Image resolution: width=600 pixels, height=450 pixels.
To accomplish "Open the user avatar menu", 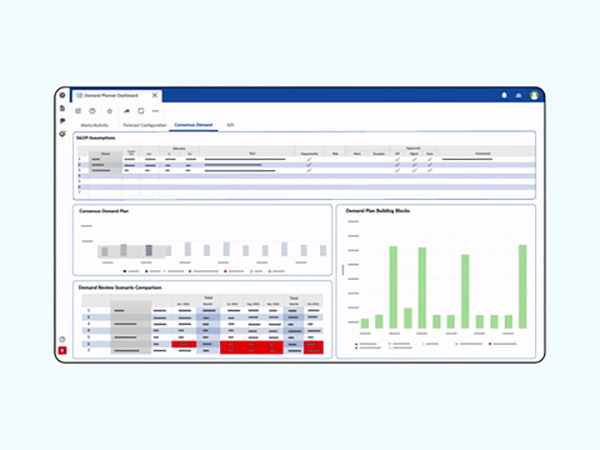I will (x=535, y=95).
